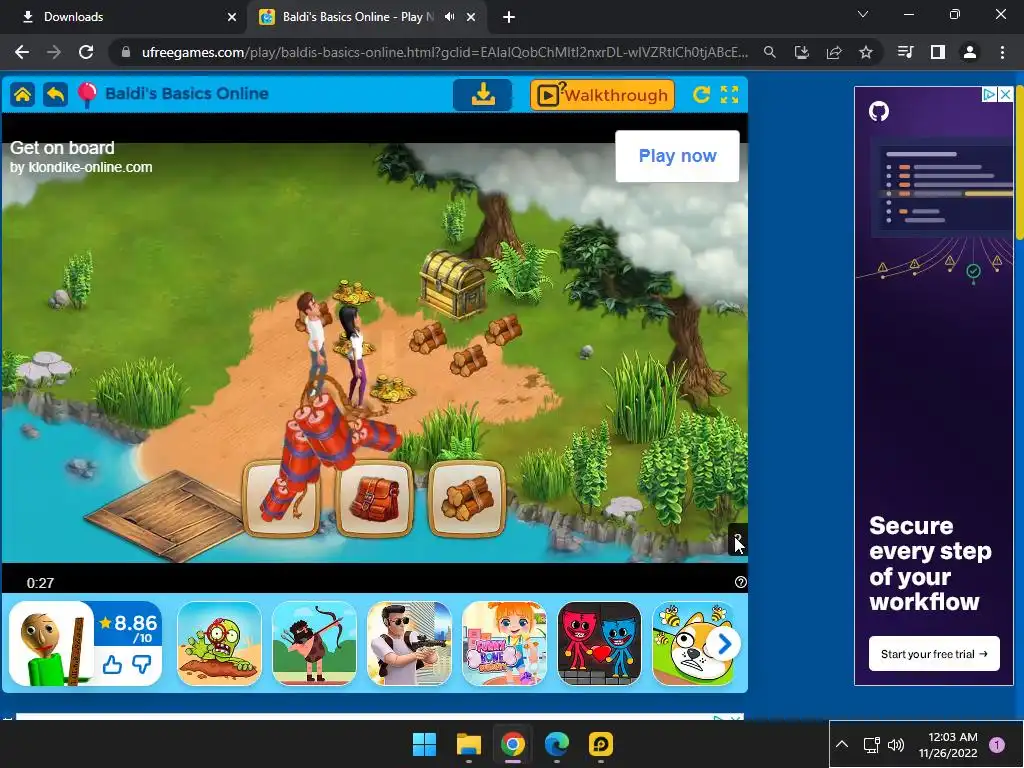This screenshot has height=768, width=1024.
Task: Toggle the Chrome side panel
Action: click(938, 52)
